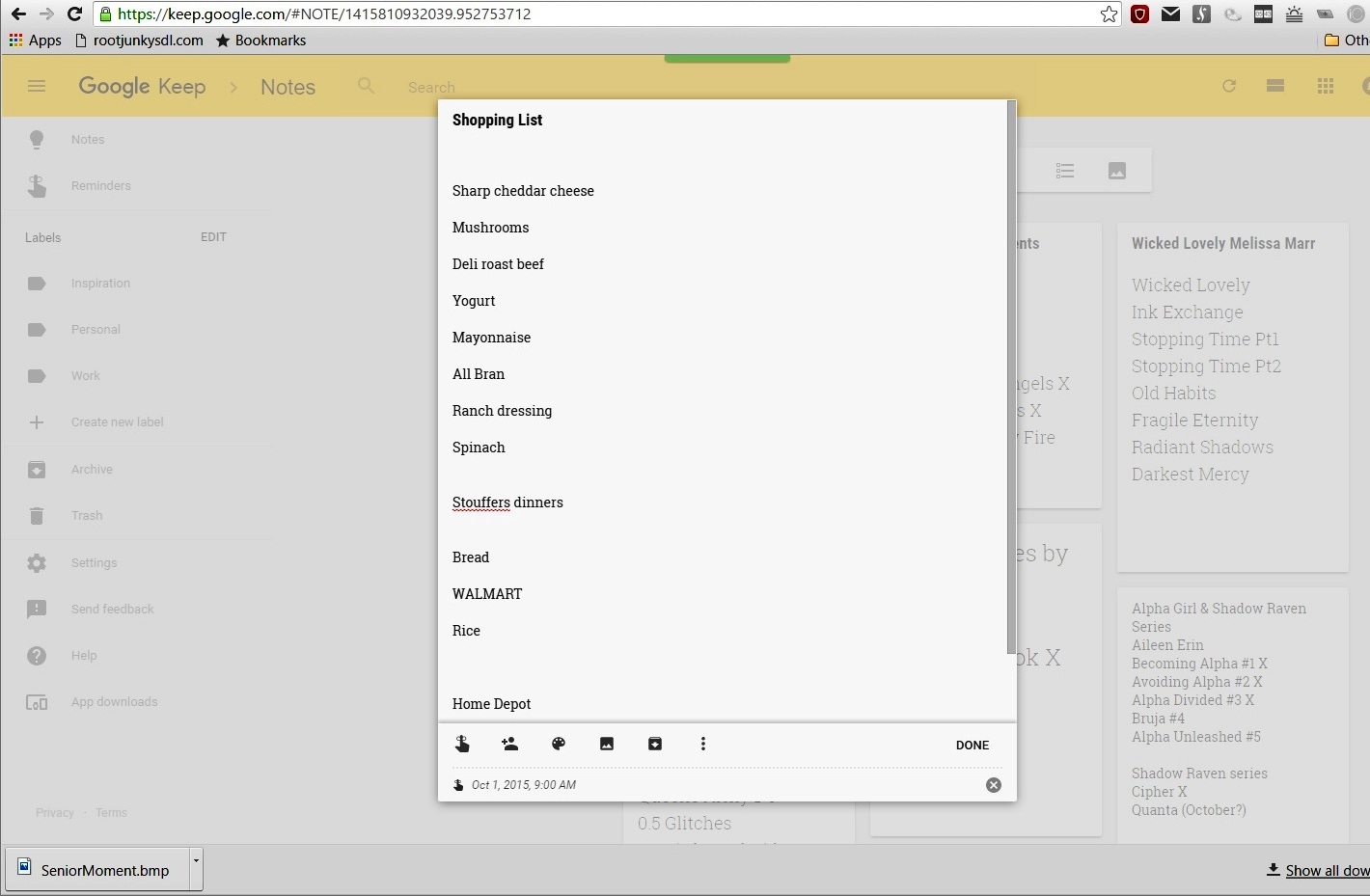
Task: Click the address bar URL
Action: 324,14
